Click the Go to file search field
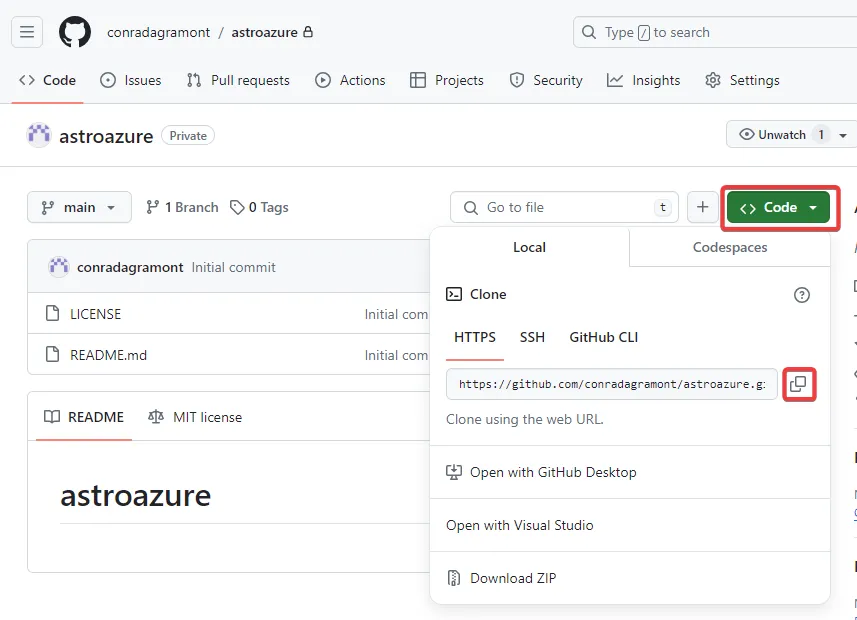 coord(564,207)
